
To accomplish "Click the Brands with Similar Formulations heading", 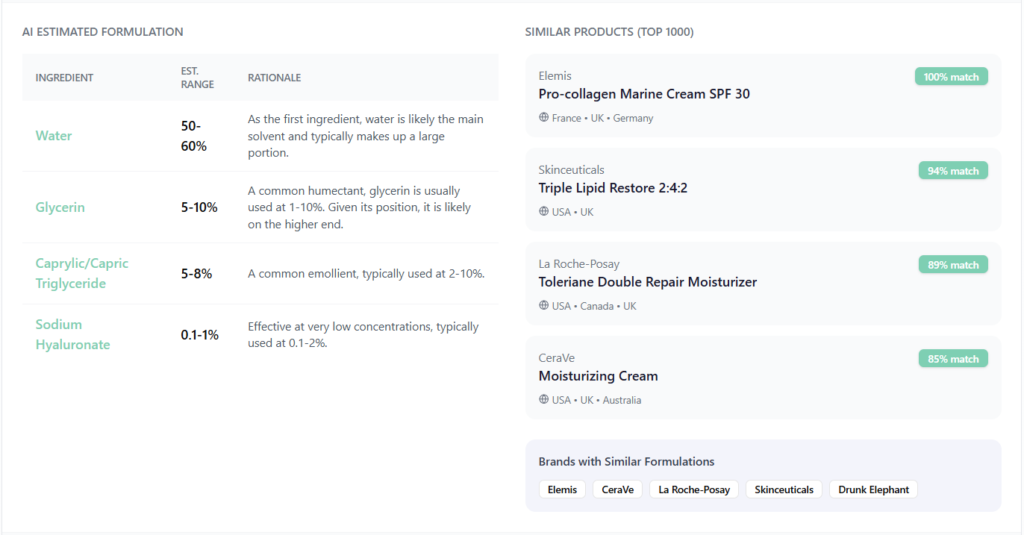I will (x=626, y=462).
